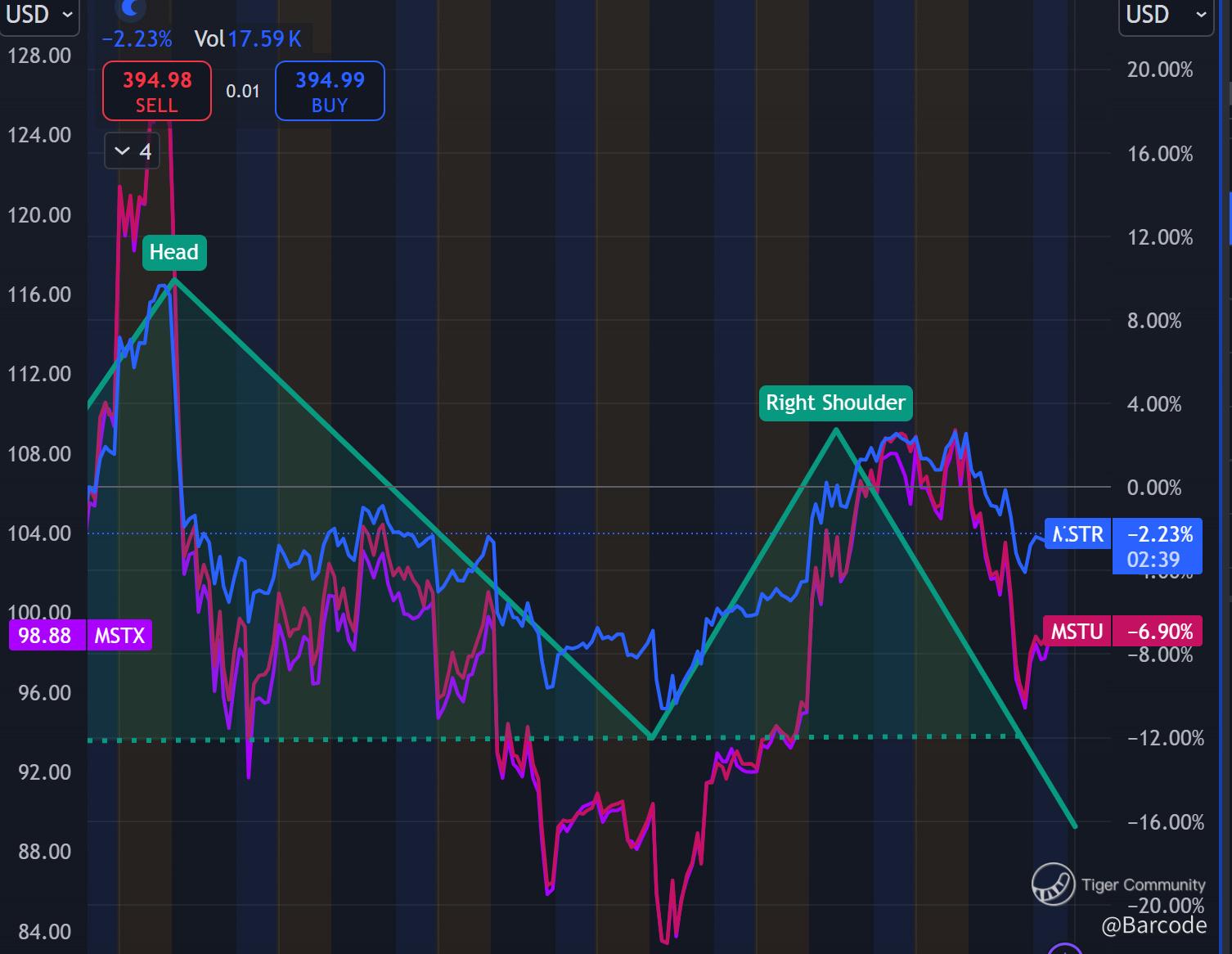The image size is (1232, 954).
Task: Click the 112.00 price axis label
Action: point(39,374)
